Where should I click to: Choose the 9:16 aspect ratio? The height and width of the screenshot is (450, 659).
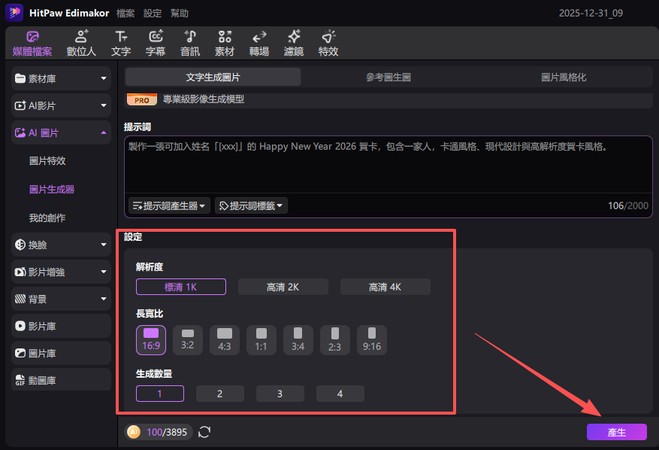(372, 340)
